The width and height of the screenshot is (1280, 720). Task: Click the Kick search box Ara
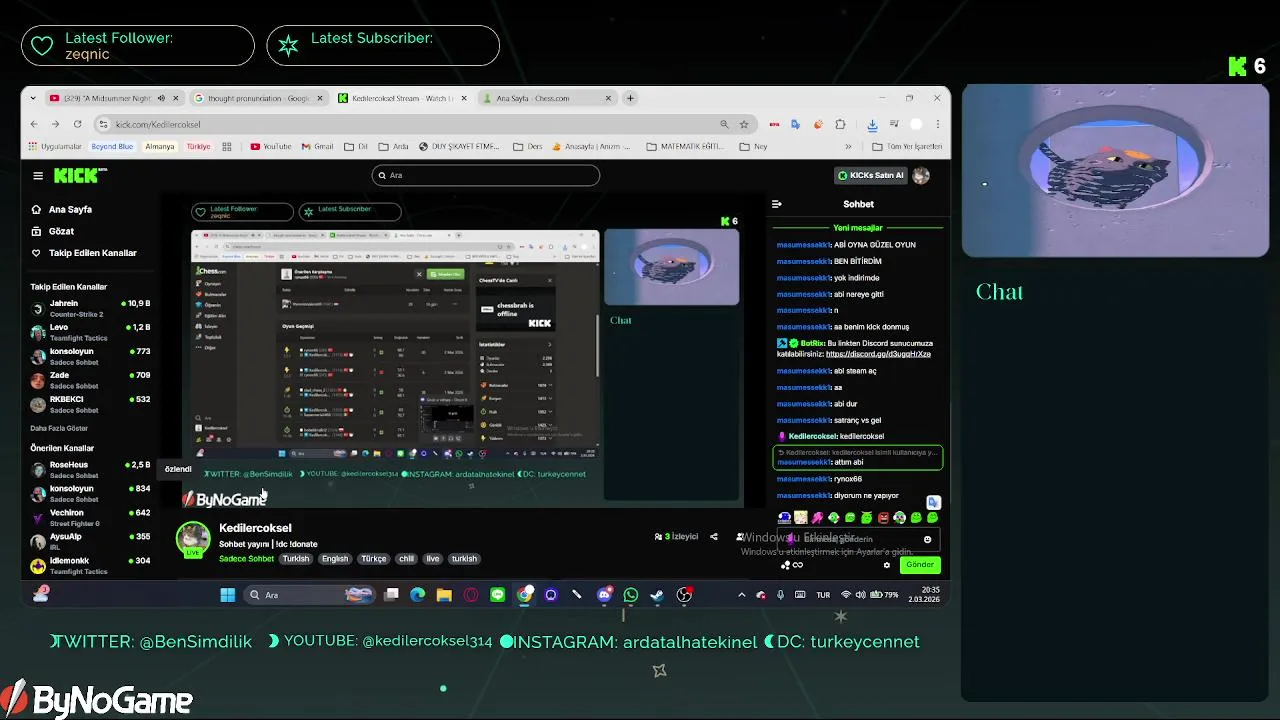(x=486, y=175)
